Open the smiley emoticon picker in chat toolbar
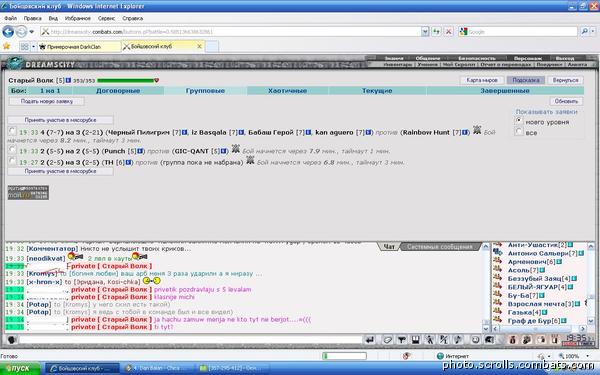 click(x=475, y=339)
